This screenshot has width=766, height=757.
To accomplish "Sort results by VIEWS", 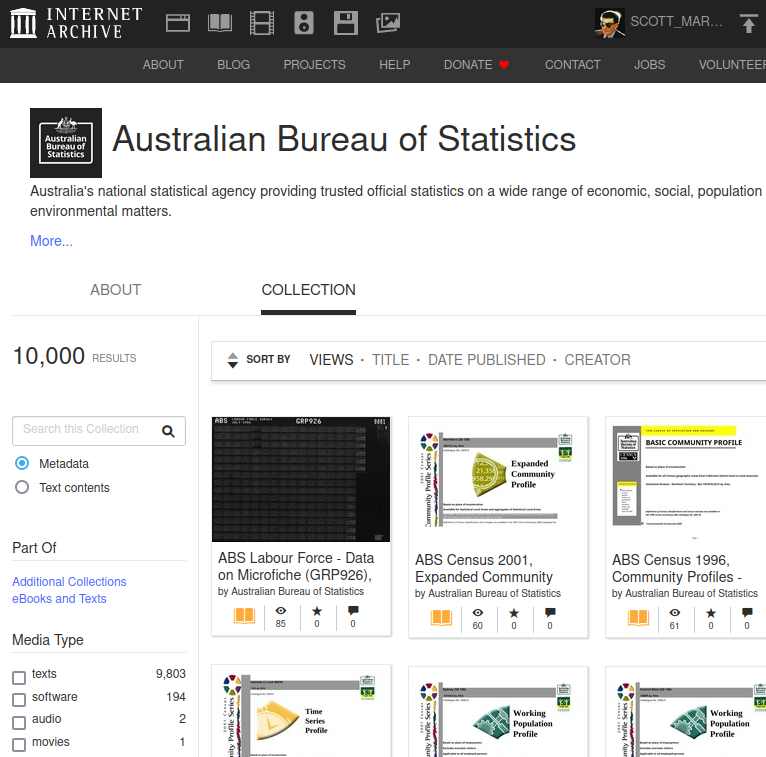I will click(x=331, y=360).
